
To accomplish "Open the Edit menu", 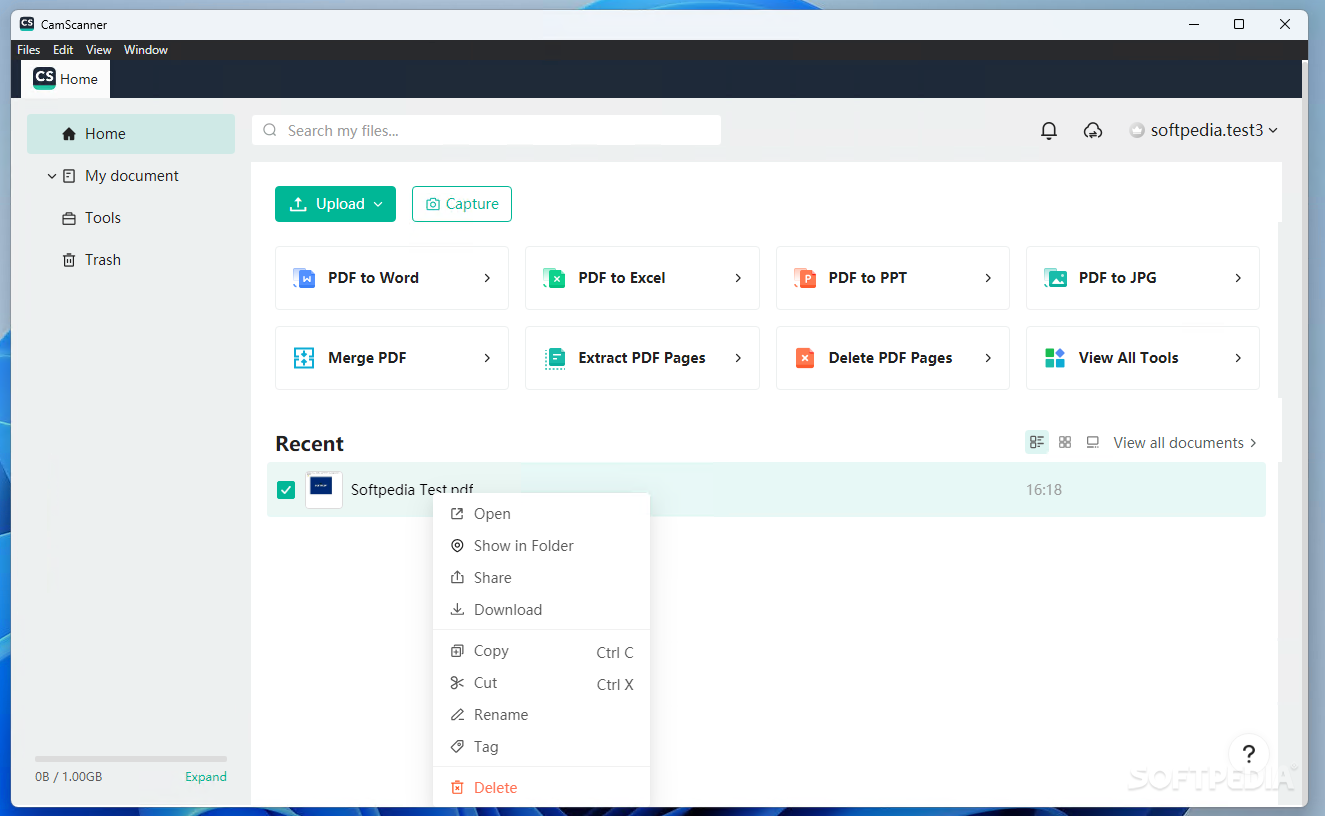I will pos(63,50).
